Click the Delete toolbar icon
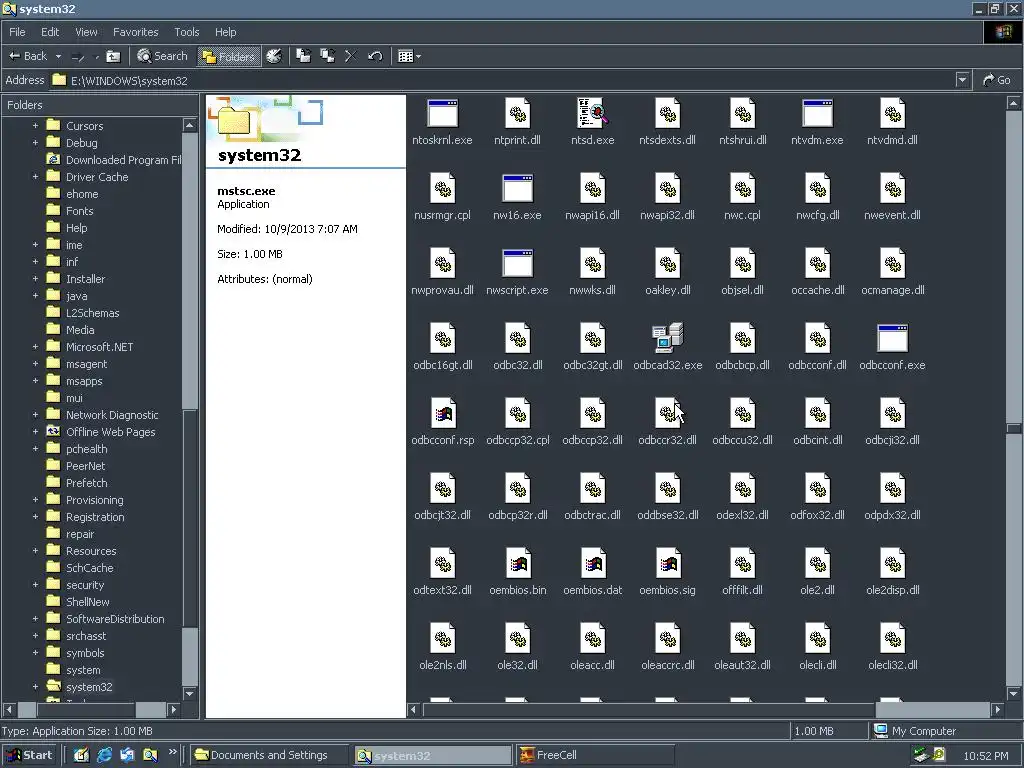This screenshot has height=768, width=1024. (x=351, y=56)
